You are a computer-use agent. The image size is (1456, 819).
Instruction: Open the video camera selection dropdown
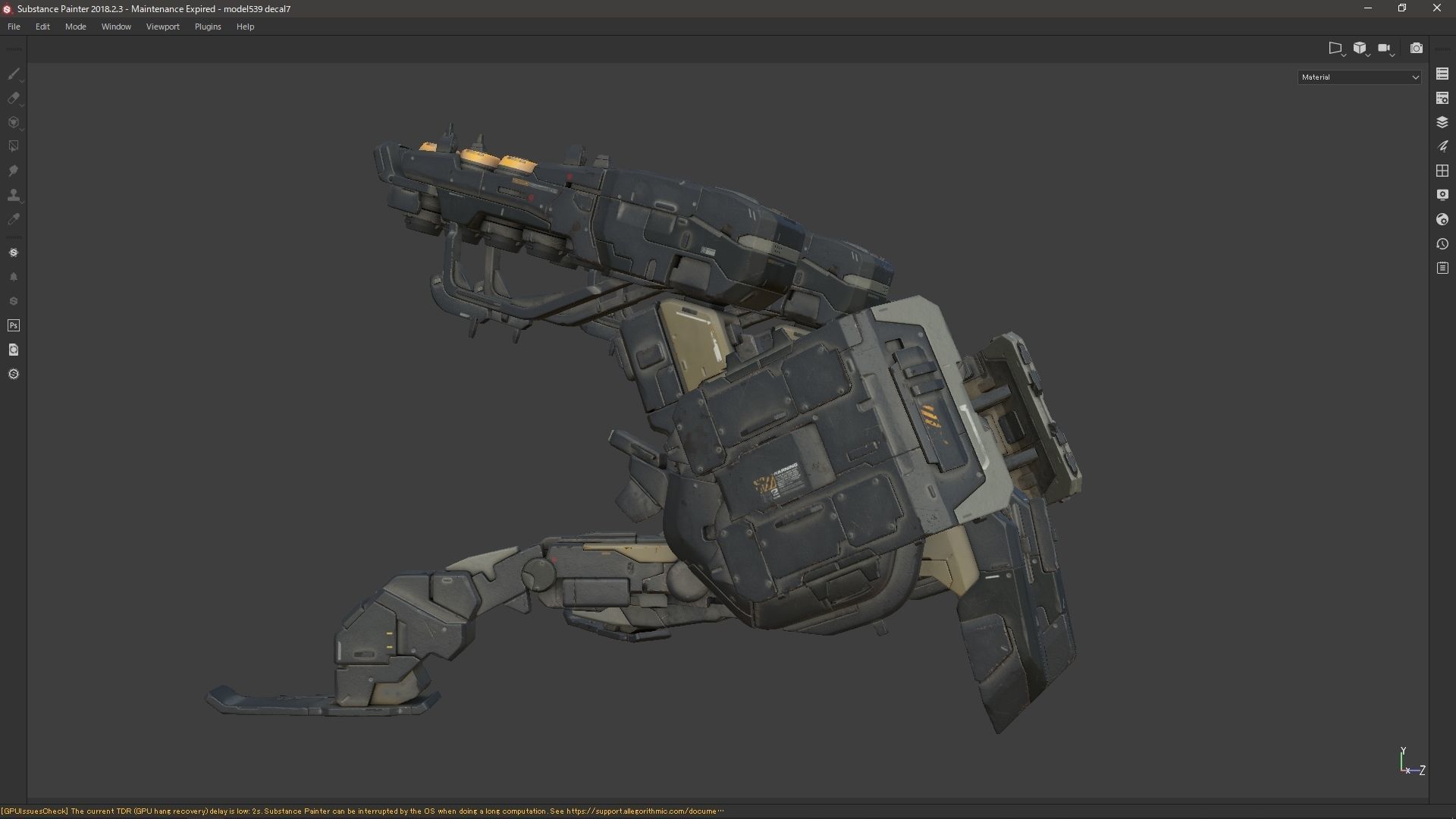coord(1386,49)
